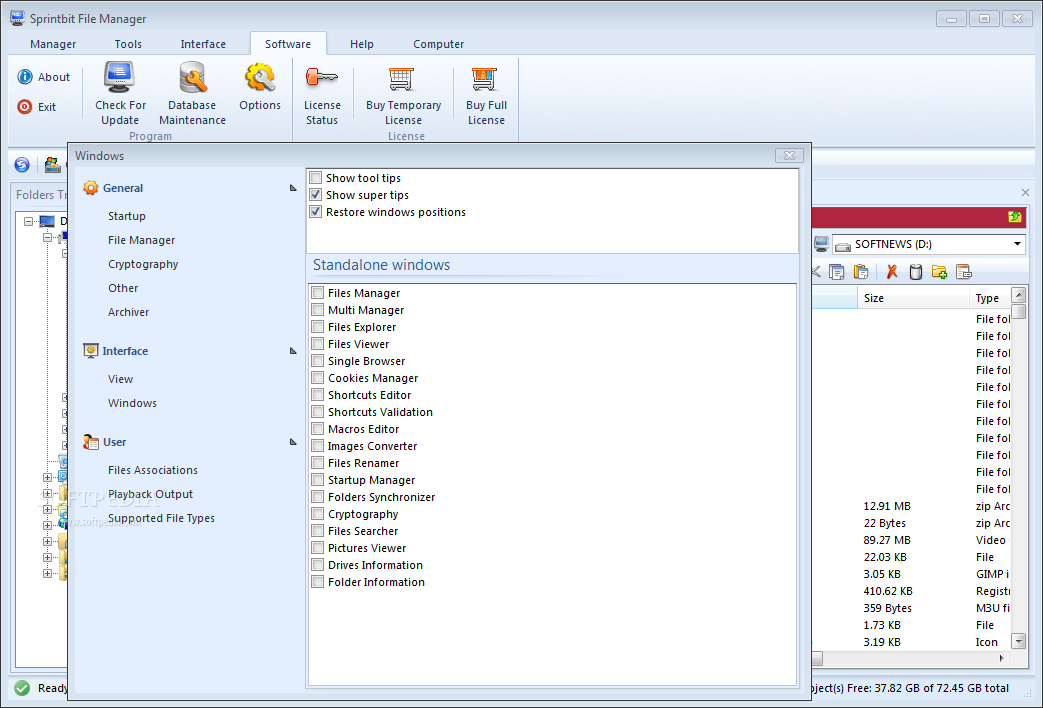Open Supported File Types page
Screen dimensions: 1043x708
click(x=161, y=518)
